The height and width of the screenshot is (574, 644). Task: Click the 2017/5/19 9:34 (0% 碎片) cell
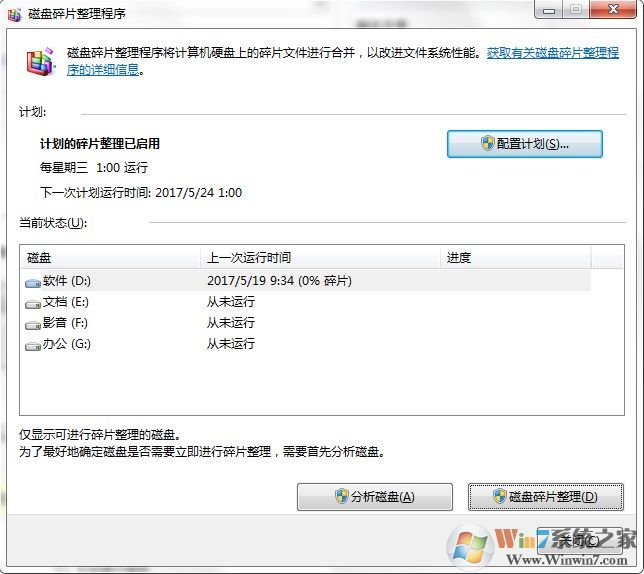[279, 281]
